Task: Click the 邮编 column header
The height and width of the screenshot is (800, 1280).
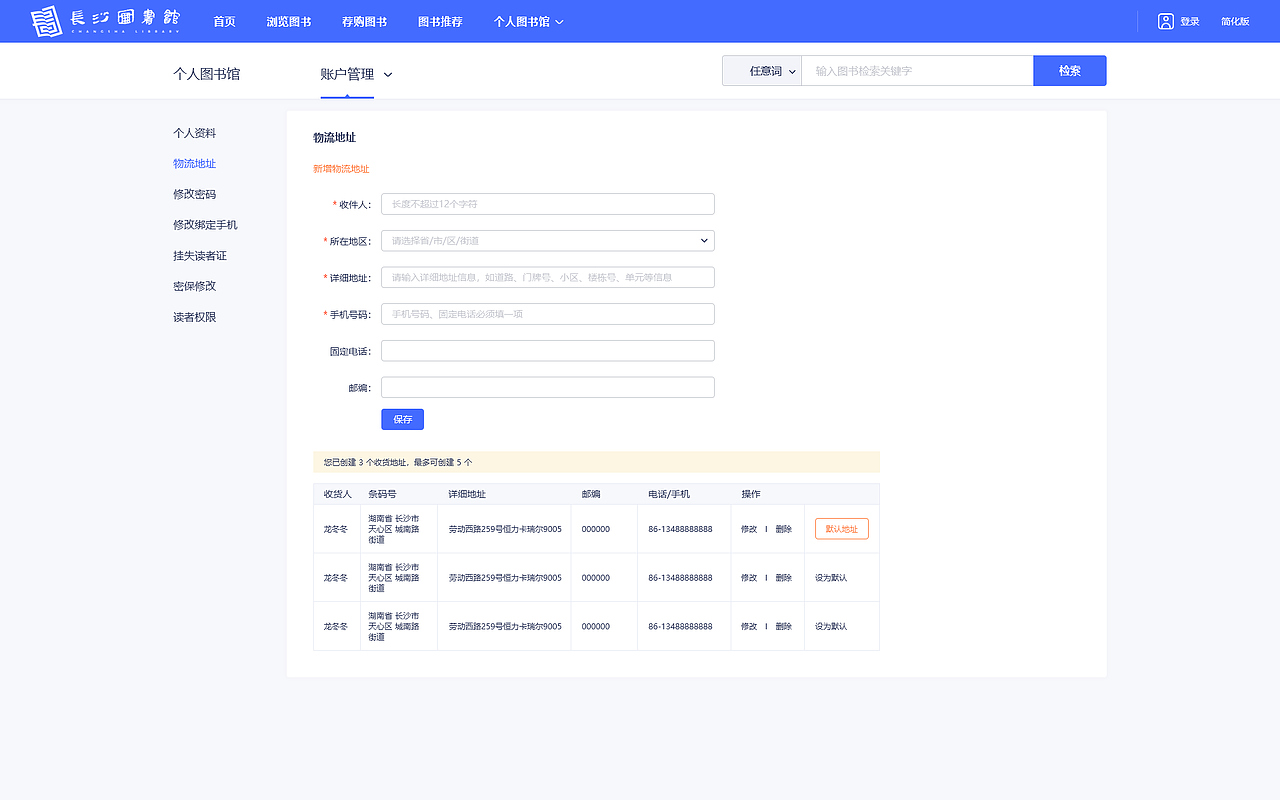Action: click(x=591, y=494)
